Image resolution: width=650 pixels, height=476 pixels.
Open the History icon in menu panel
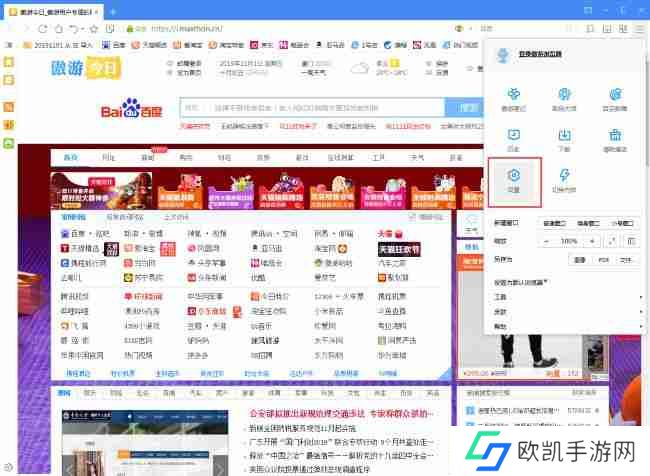514,140
